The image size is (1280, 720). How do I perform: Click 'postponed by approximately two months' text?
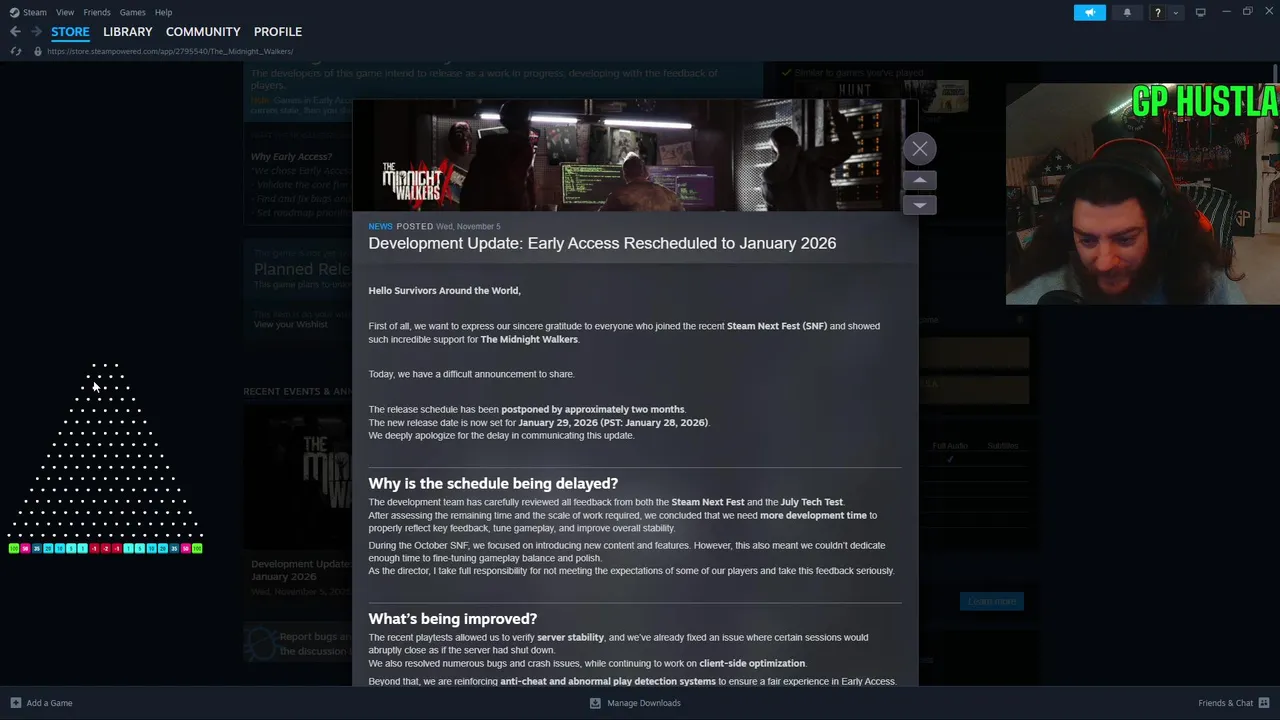click(x=593, y=409)
